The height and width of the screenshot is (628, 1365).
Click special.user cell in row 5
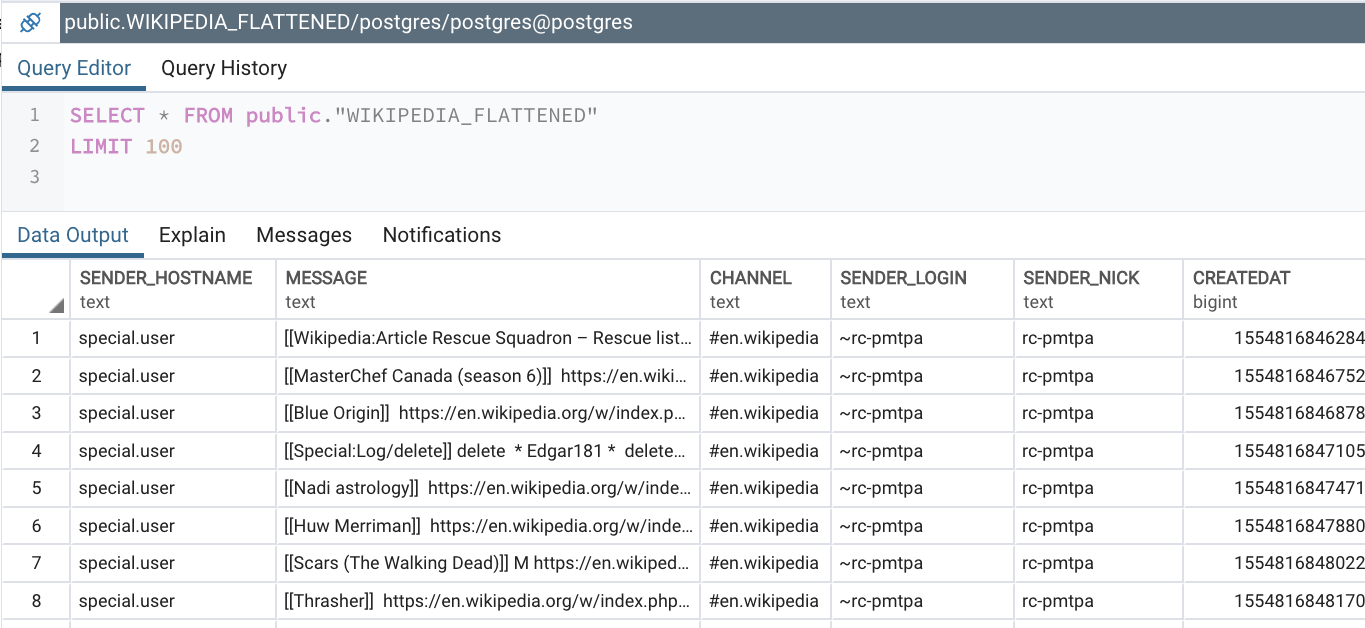tap(173, 488)
